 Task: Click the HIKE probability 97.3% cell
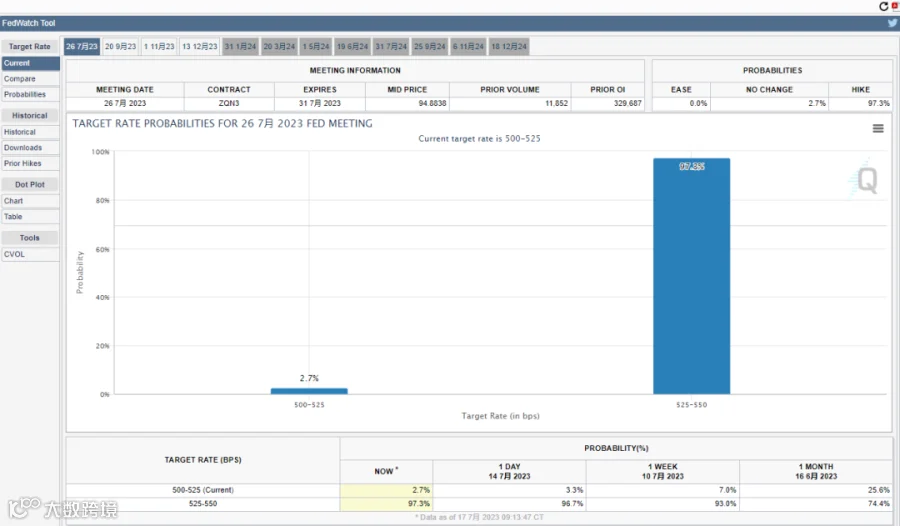[x=860, y=103]
